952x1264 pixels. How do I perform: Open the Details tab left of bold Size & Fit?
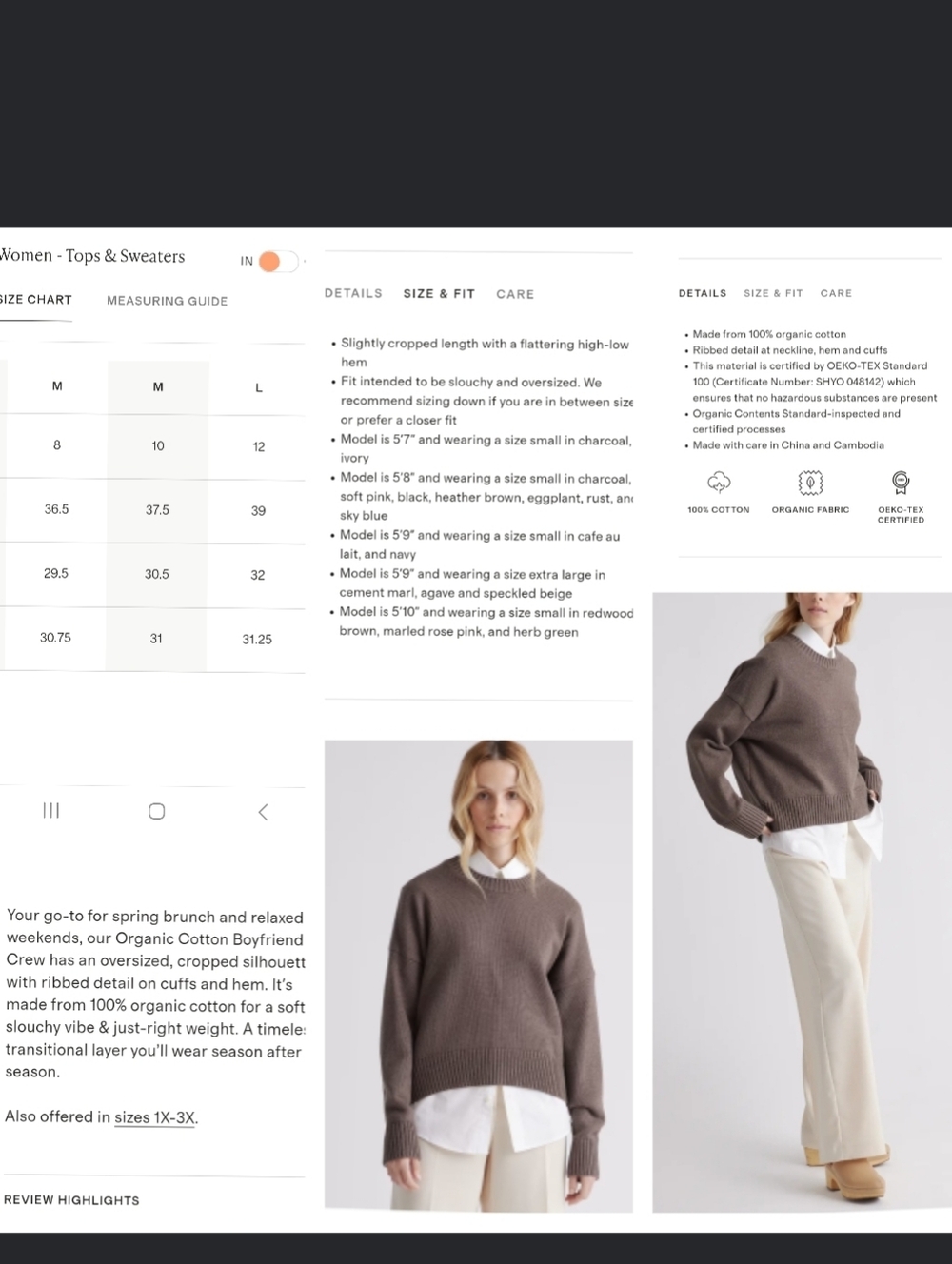(x=353, y=293)
